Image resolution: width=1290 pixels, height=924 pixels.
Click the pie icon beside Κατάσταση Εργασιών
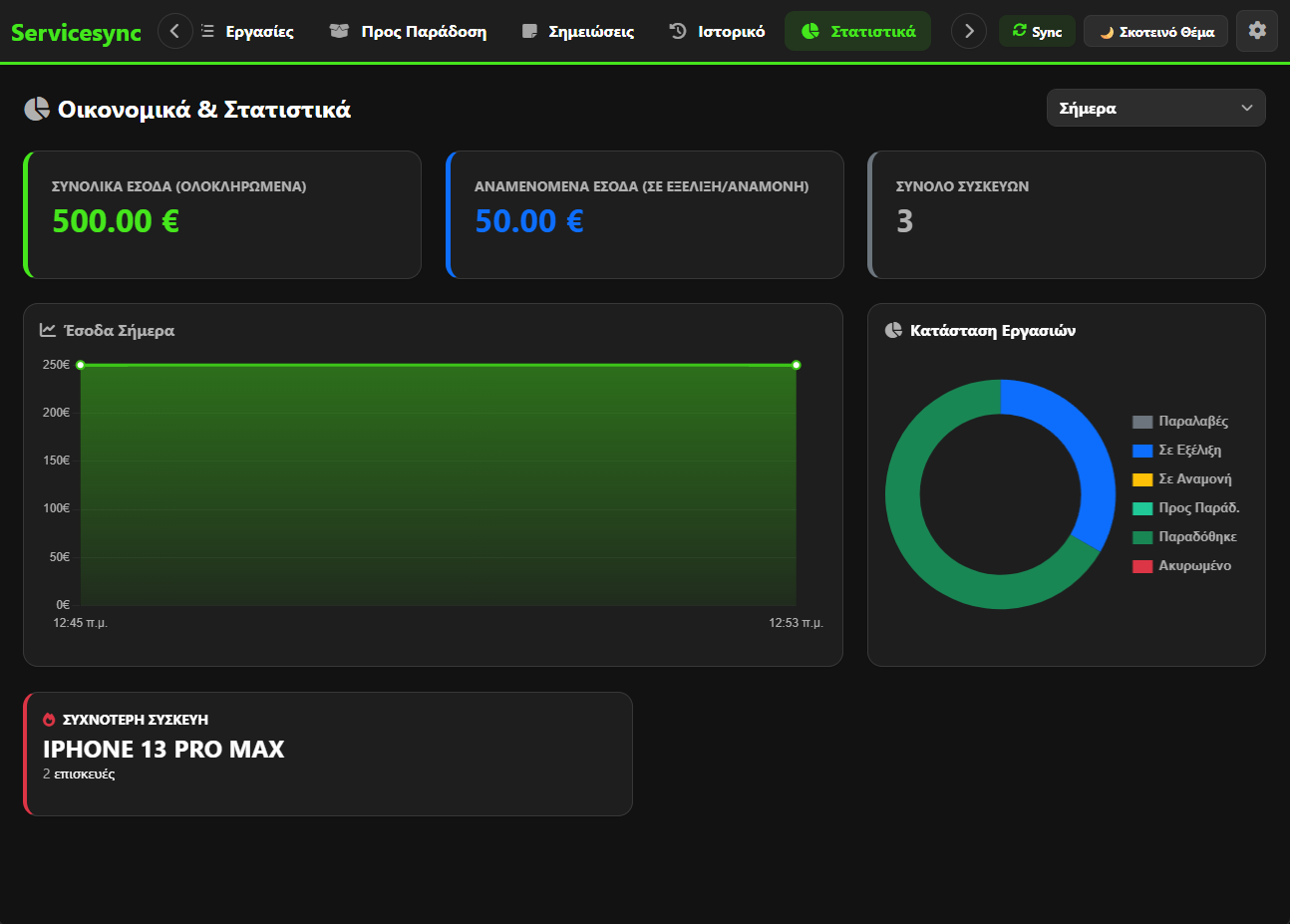(x=893, y=330)
